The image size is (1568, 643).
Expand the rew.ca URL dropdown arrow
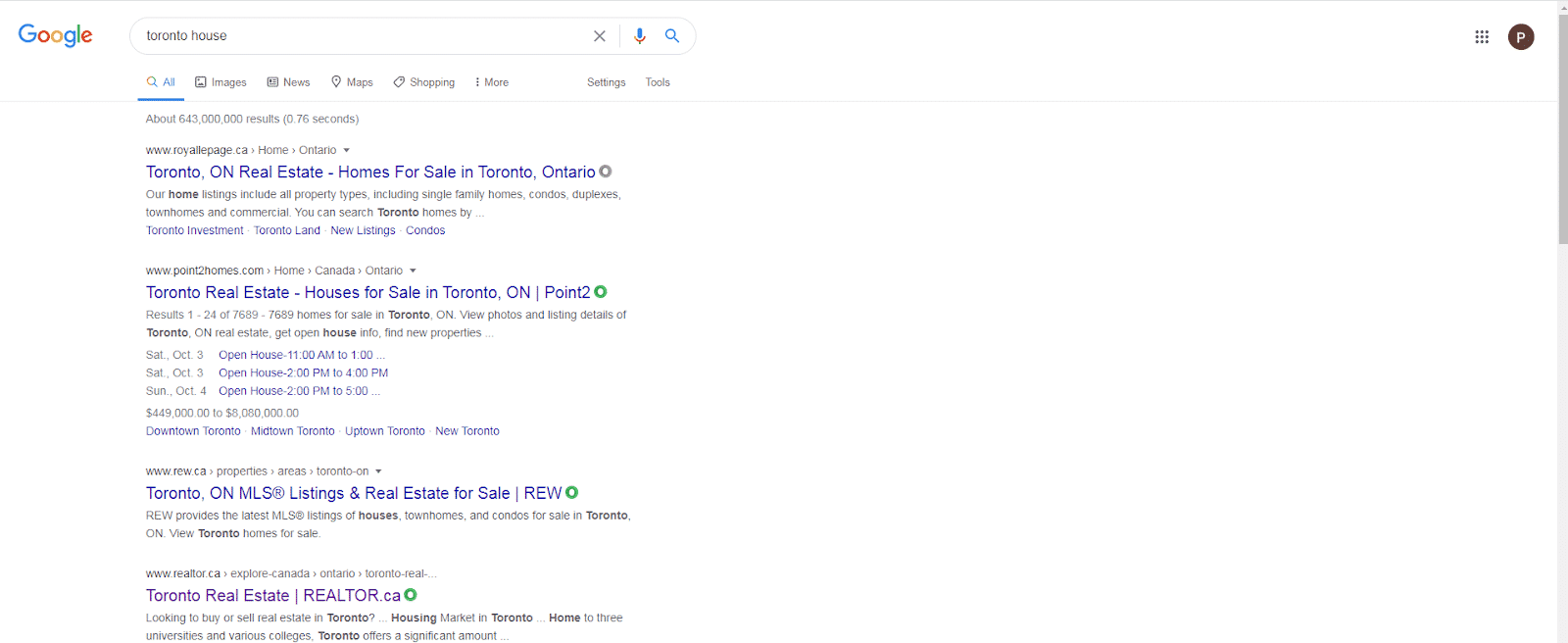coord(379,472)
